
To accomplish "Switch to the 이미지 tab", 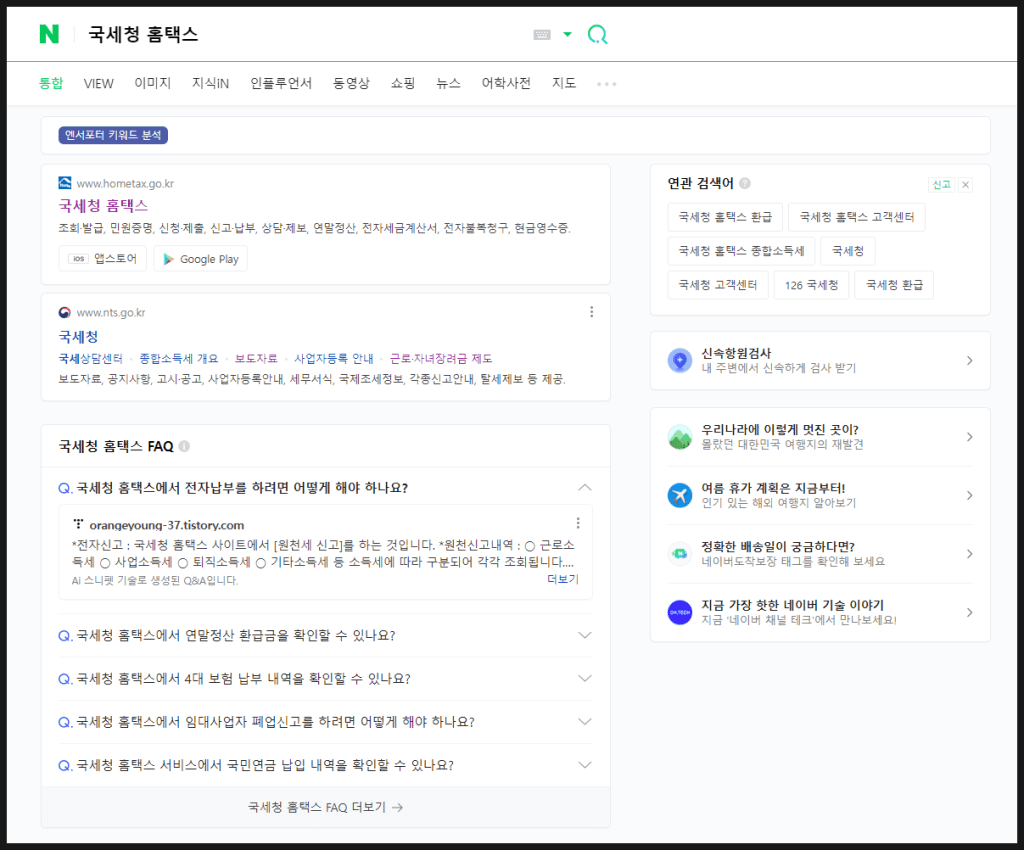I will tap(153, 84).
